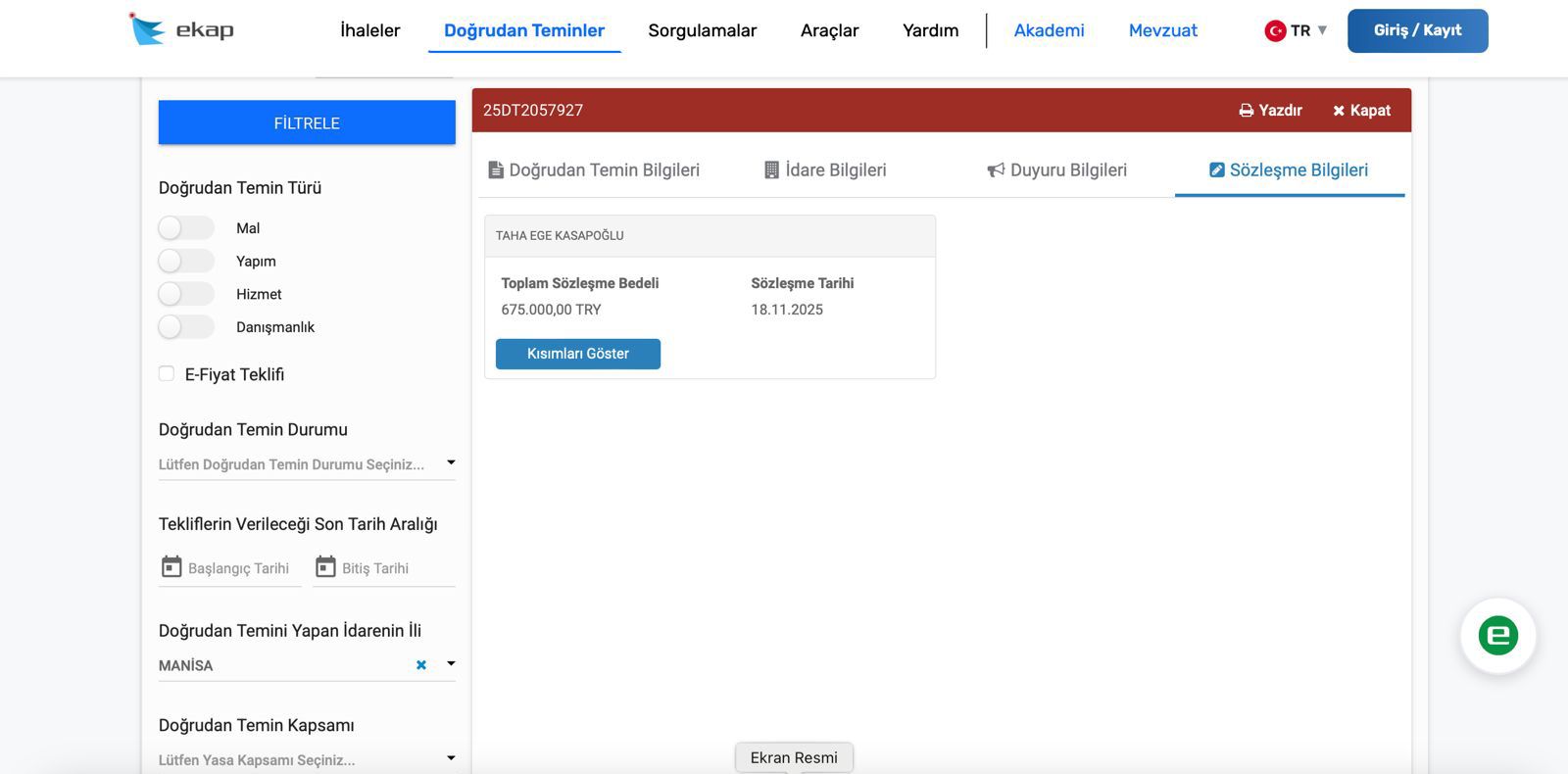Check the E-Fiyat Teklifi checkbox
1568x774 pixels.
167,374
